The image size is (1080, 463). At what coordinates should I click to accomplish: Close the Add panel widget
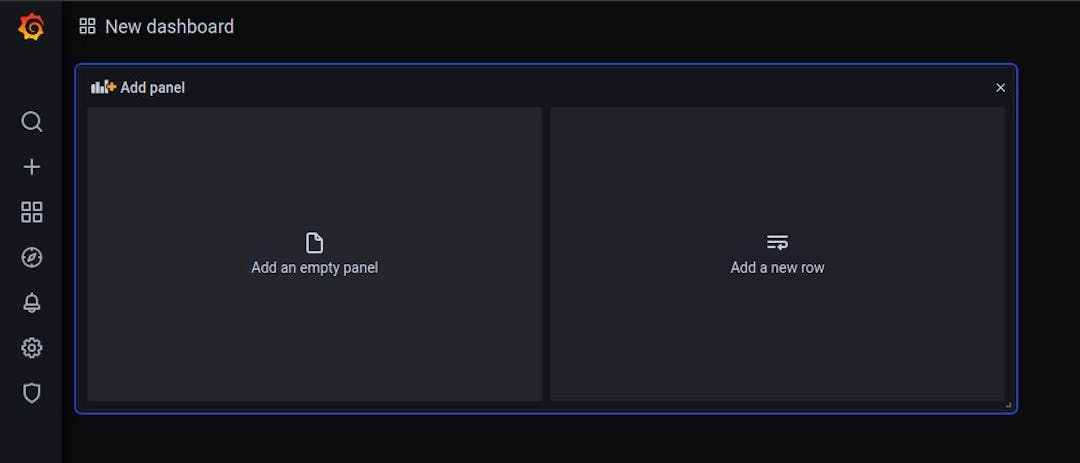[x=1000, y=88]
